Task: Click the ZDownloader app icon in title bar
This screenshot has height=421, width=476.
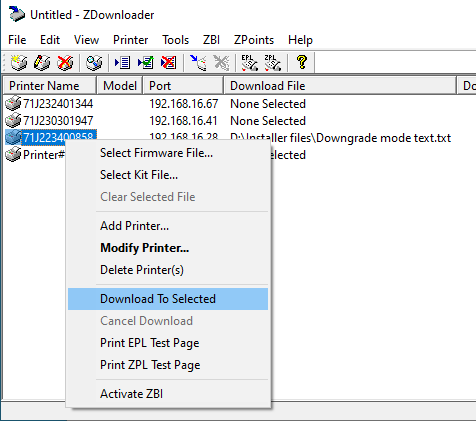Action: coord(16,14)
